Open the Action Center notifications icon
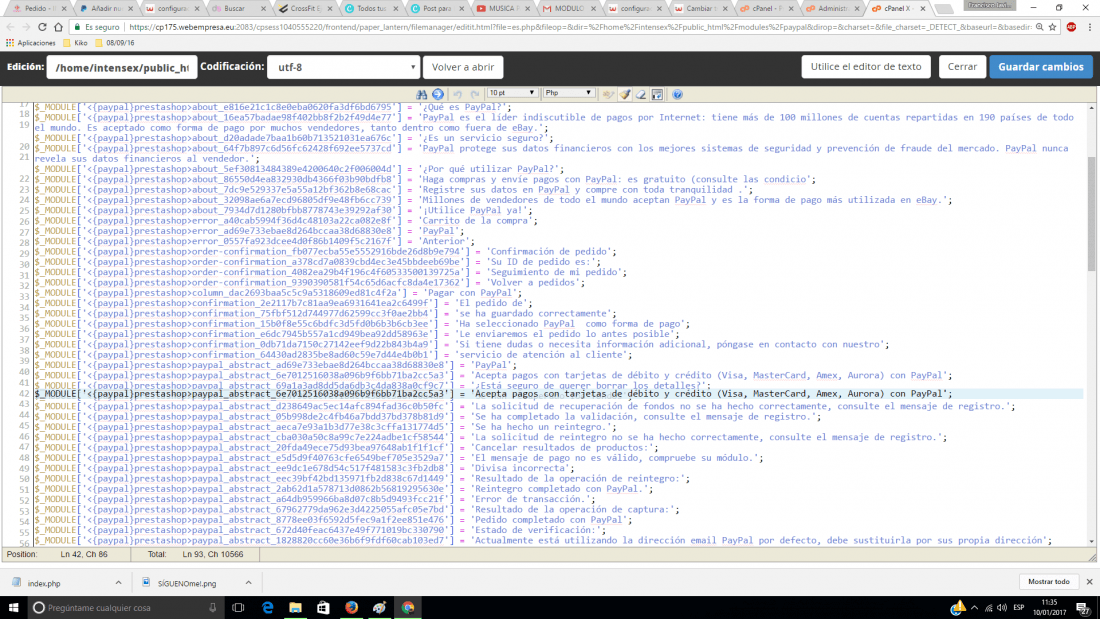Screen dimensions: 1100x619 click(x=1084, y=608)
